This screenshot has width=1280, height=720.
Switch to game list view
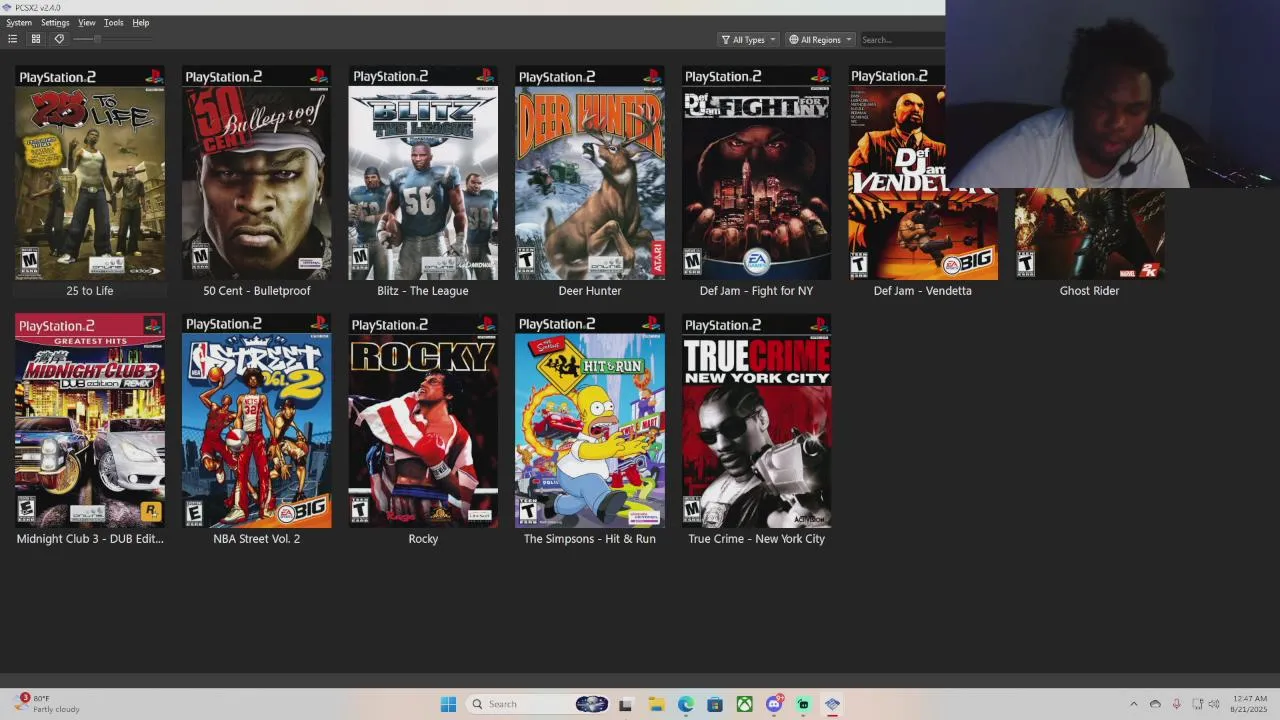pos(12,39)
